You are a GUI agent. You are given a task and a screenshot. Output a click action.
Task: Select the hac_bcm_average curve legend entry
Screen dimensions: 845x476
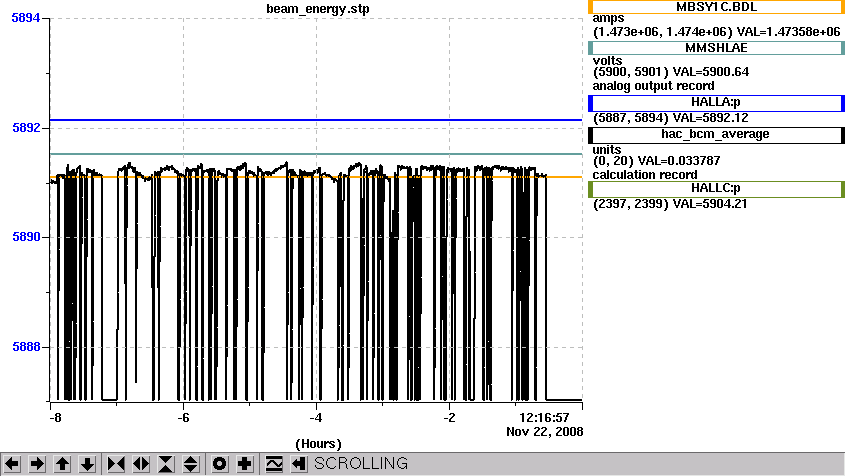click(716, 134)
